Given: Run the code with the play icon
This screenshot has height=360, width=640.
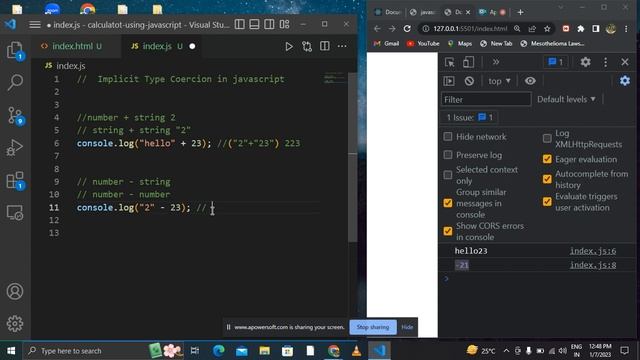Looking at the screenshot, I should point(289,47).
